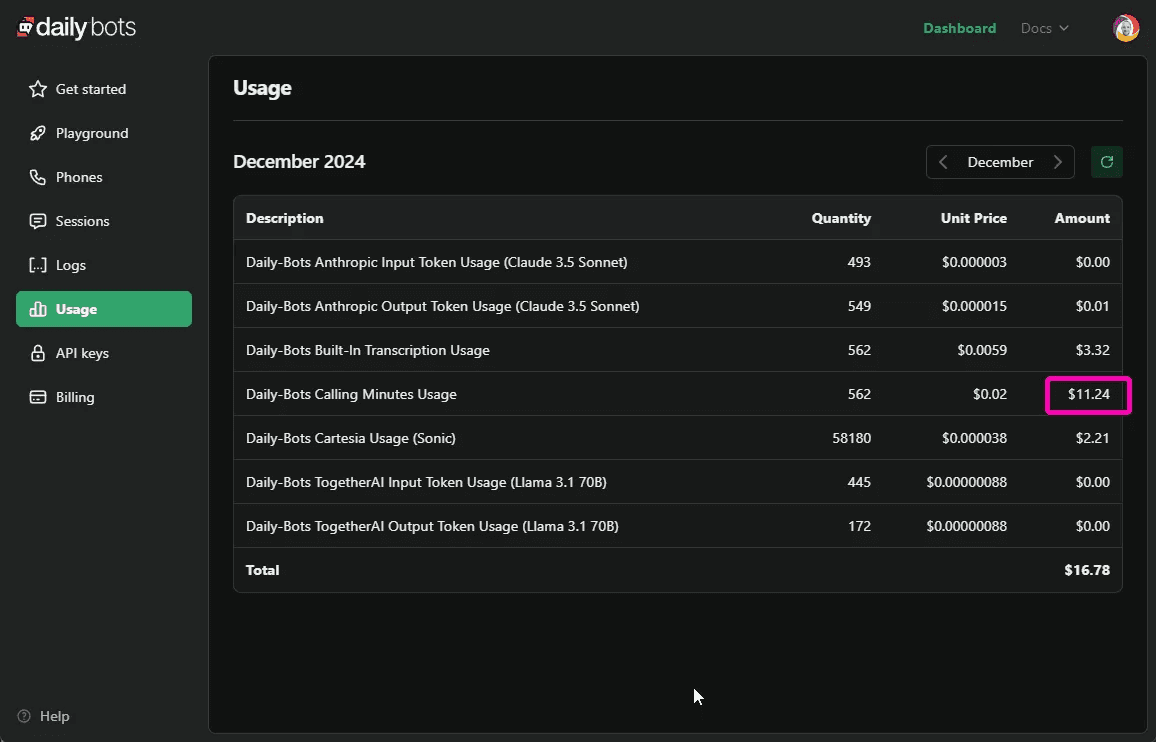Expand the Docs dropdown menu
The image size is (1156, 742).
[1044, 28]
